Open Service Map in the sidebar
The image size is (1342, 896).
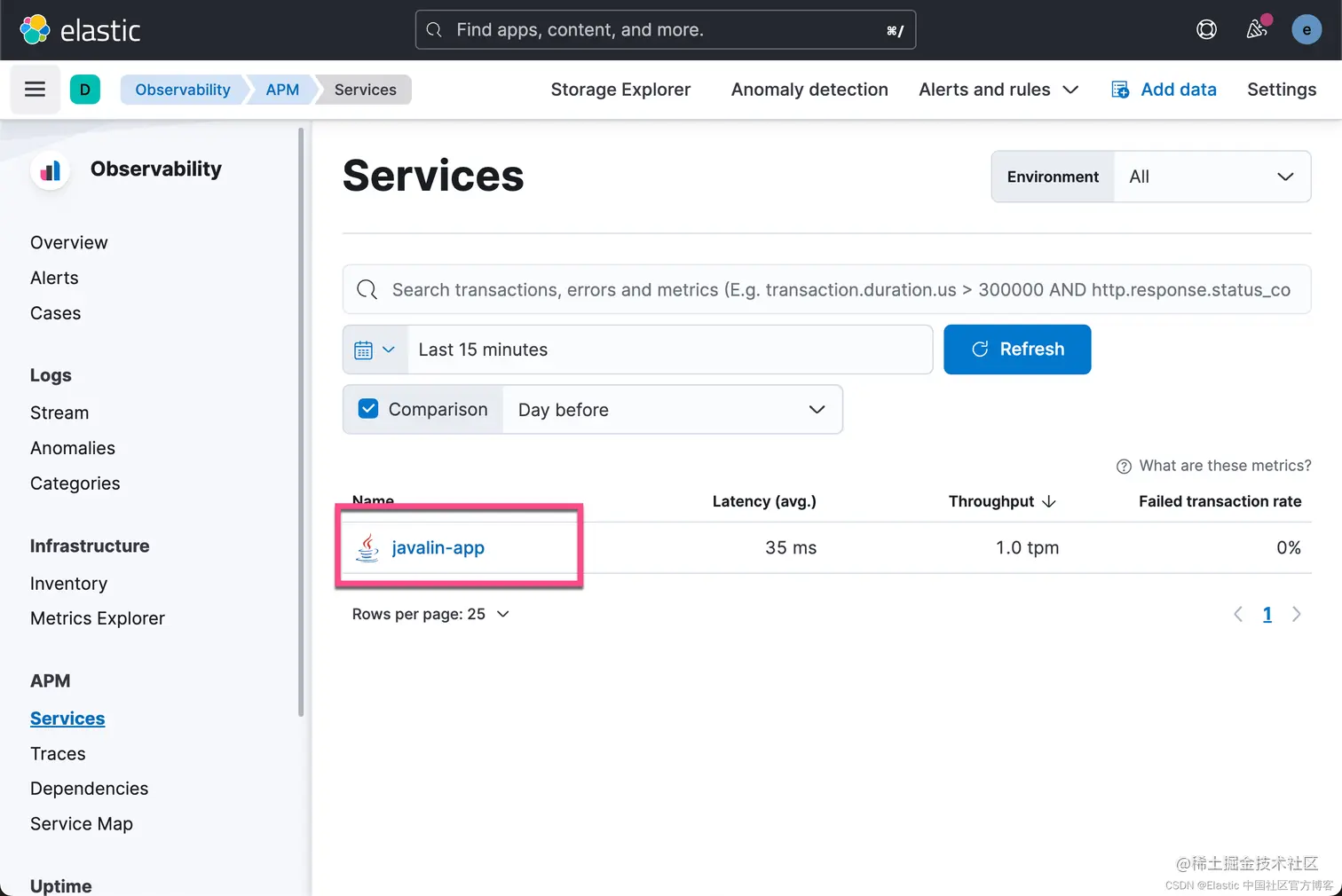[x=82, y=824]
